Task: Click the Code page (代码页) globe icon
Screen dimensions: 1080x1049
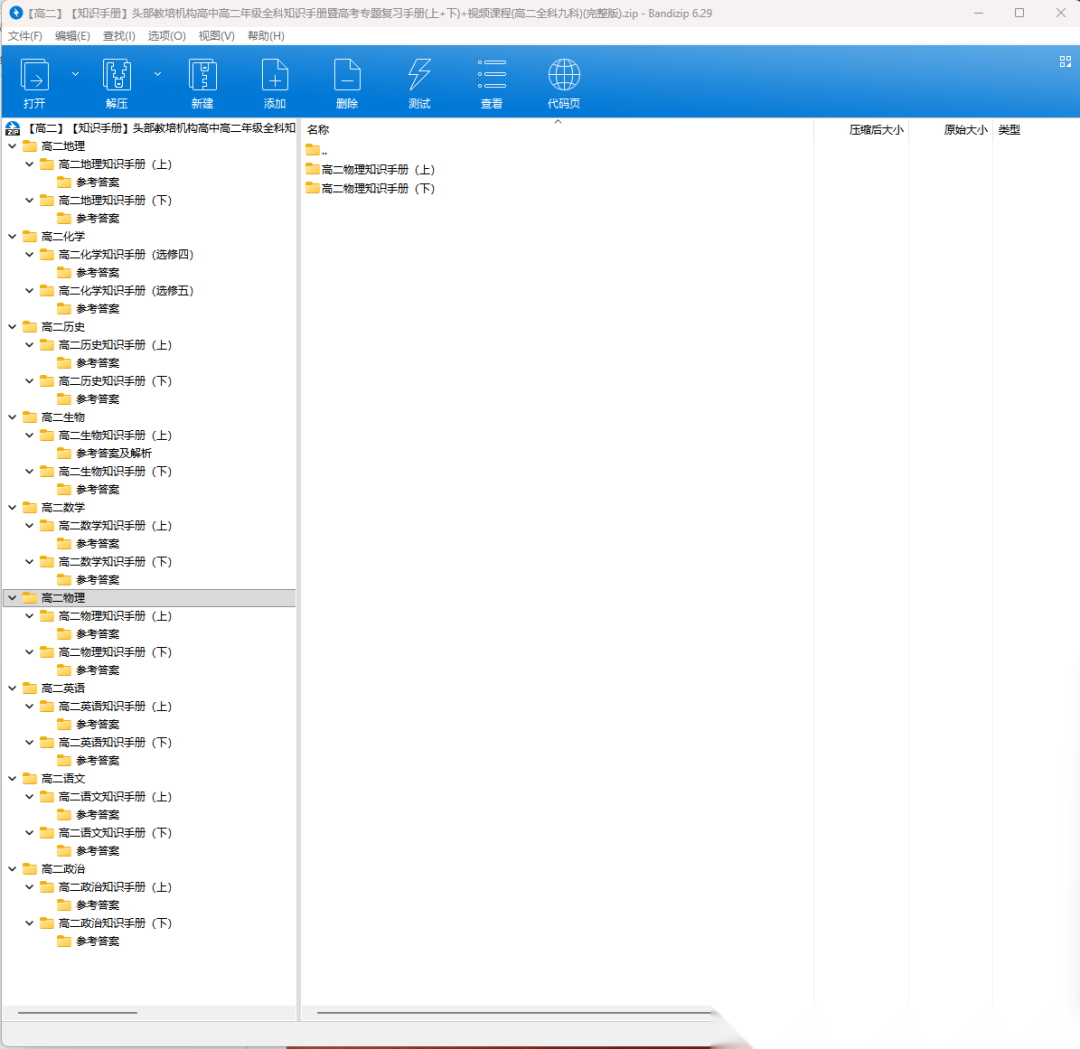Action: pyautogui.click(x=564, y=76)
